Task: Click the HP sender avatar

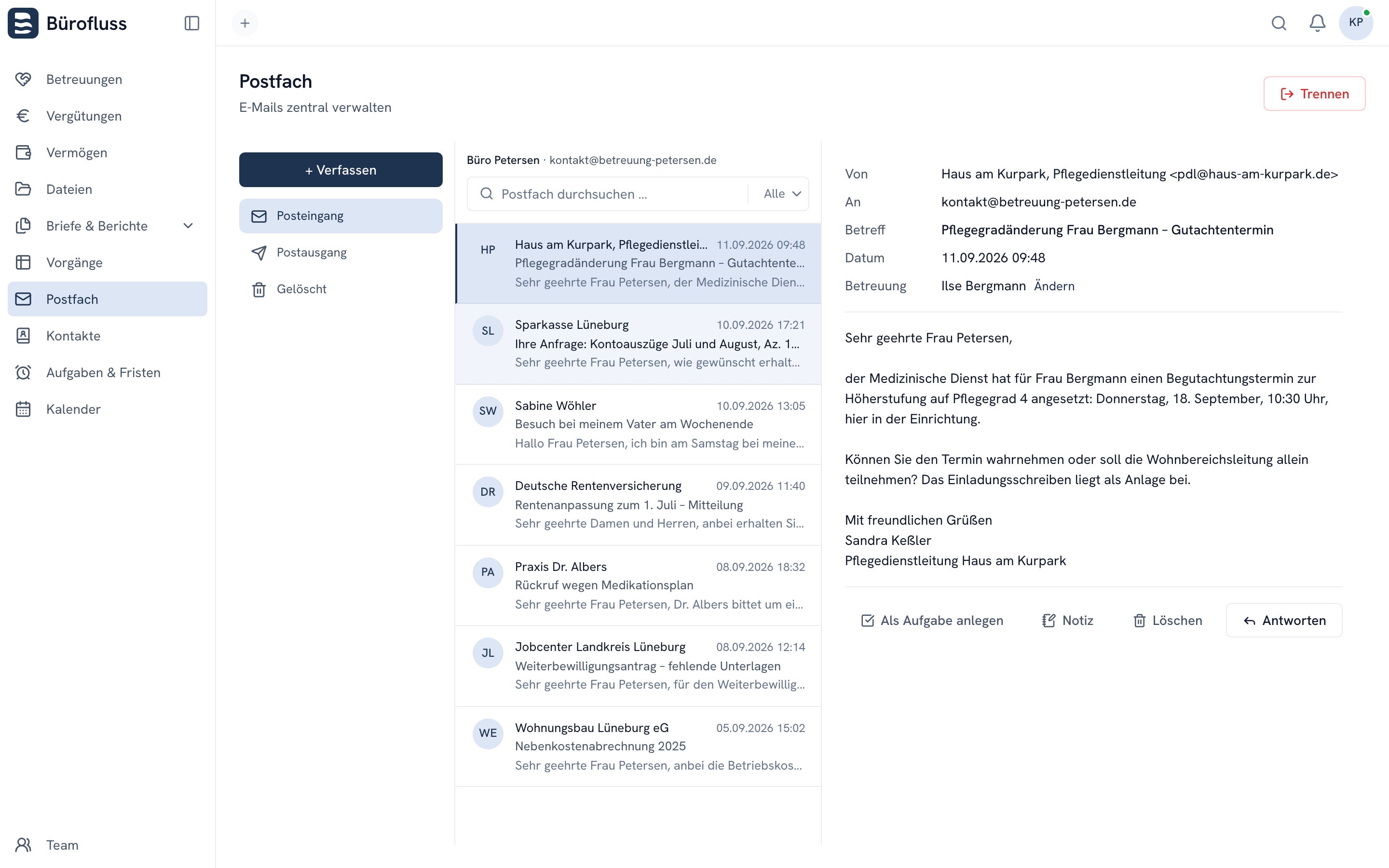Action: pyautogui.click(x=488, y=250)
